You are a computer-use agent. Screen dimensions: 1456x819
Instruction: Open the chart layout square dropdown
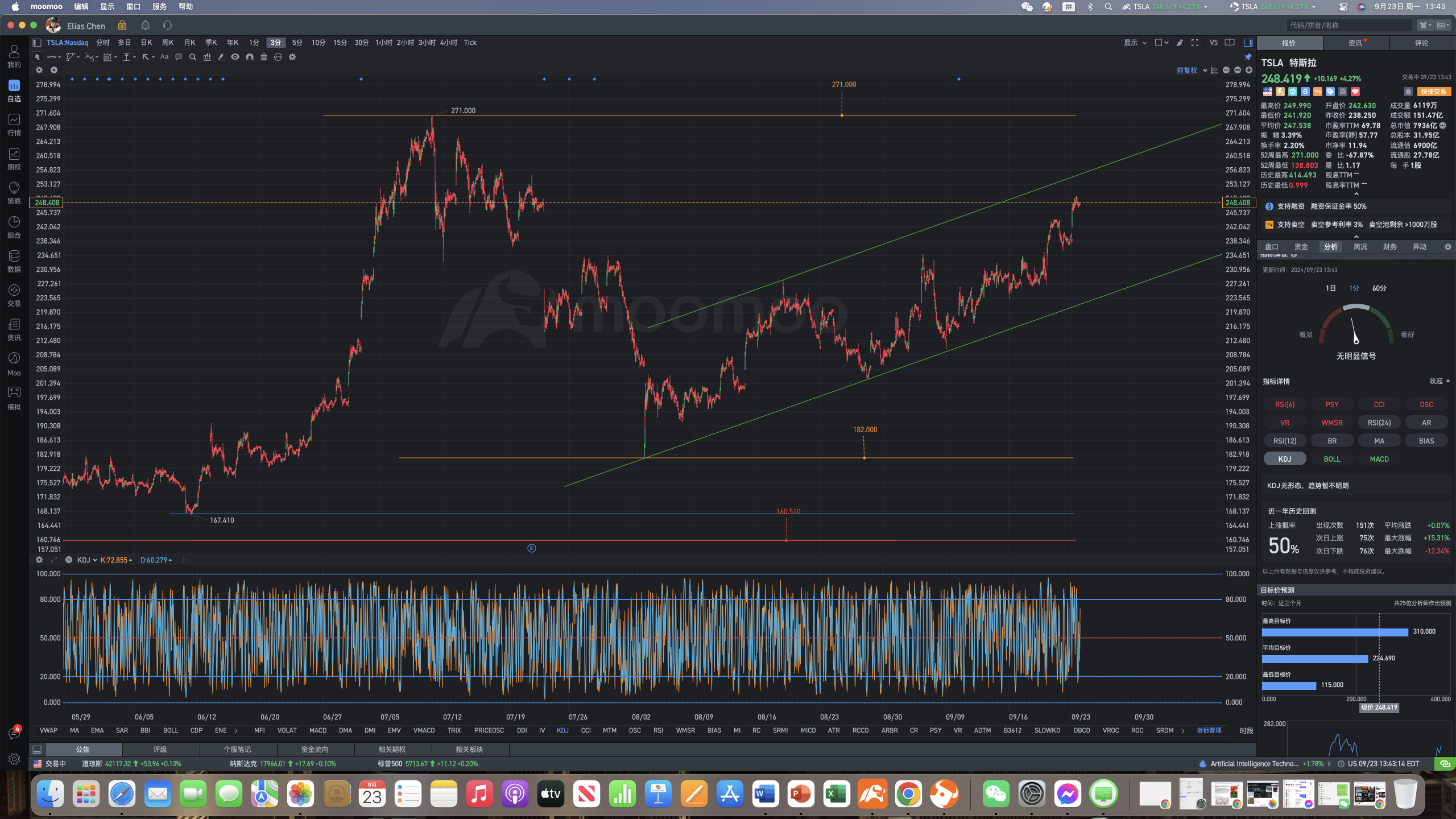coord(1161,43)
